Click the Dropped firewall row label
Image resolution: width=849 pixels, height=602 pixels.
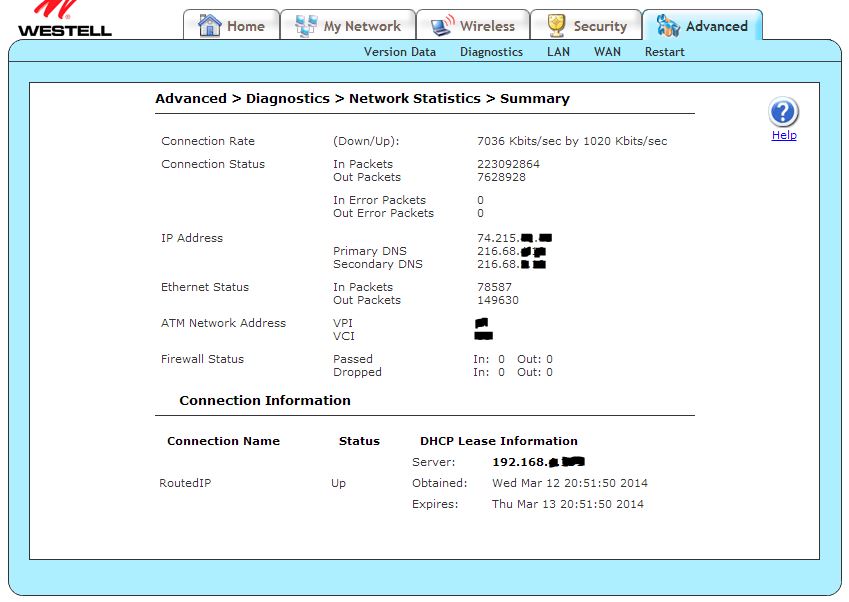[x=357, y=372]
